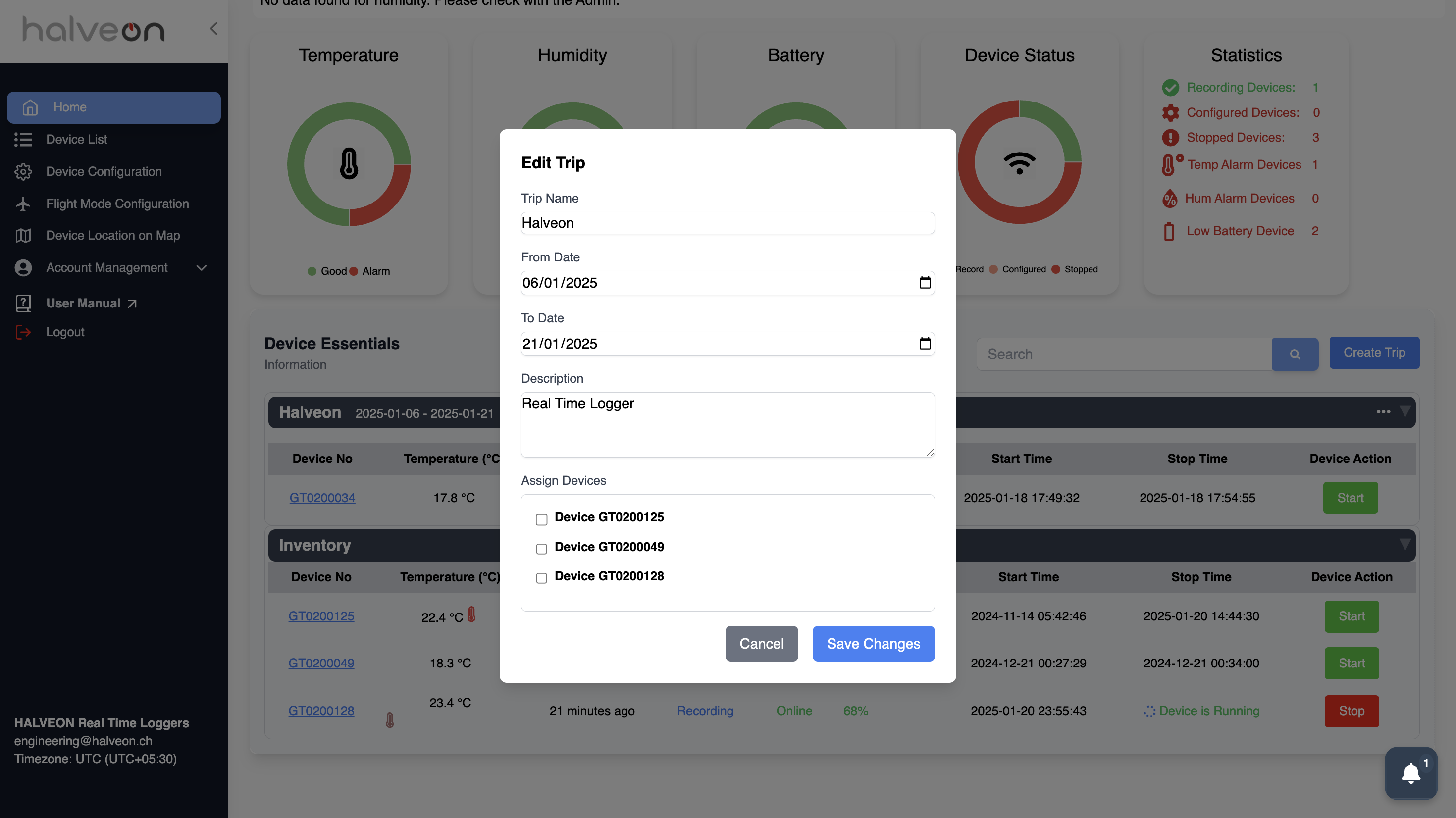Click the wifi icon in Device Status chart

pos(1019,163)
